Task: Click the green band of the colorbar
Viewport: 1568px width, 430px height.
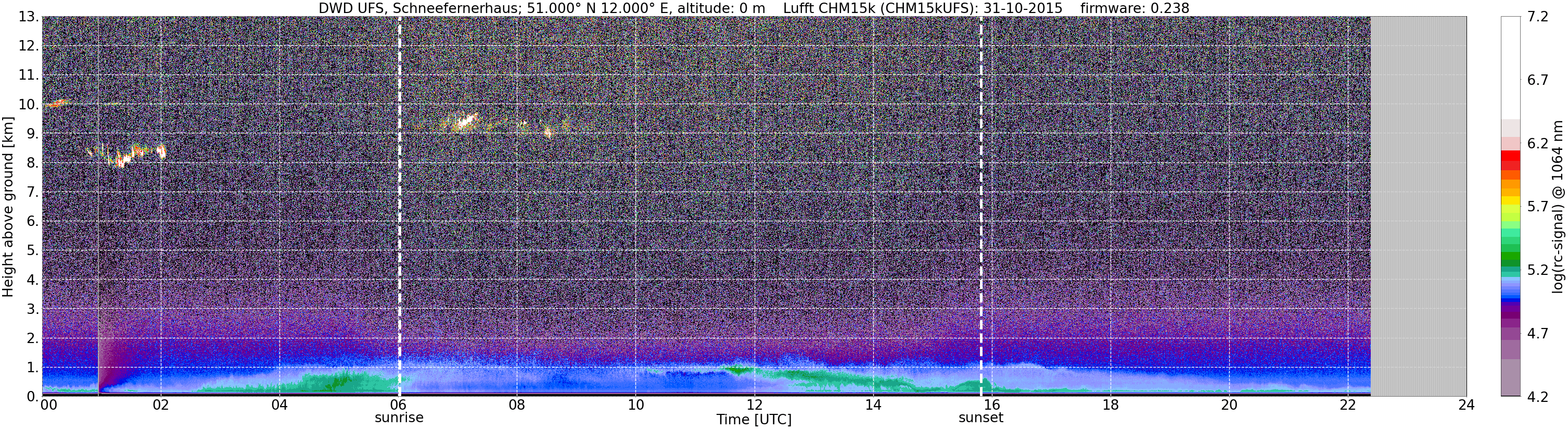Action: pyautogui.click(x=1510, y=255)
